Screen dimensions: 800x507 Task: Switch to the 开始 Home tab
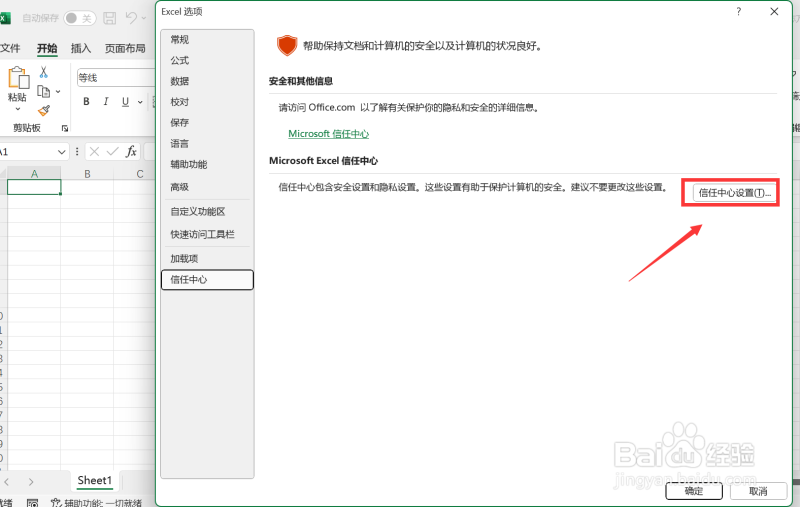tap(47, 48)
